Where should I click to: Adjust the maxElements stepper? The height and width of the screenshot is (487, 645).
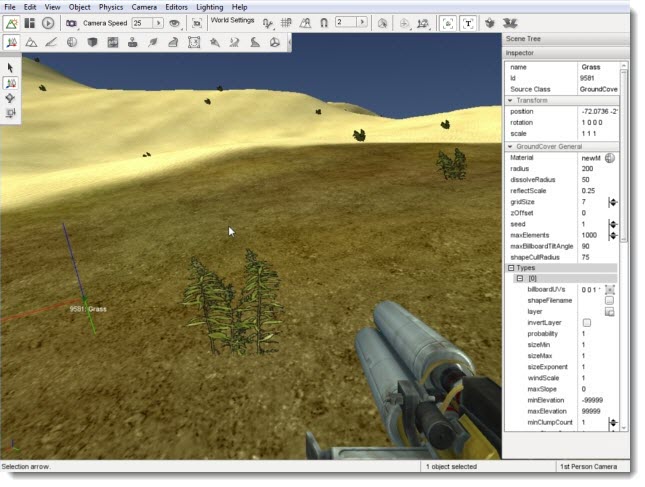tap(613, 235)
